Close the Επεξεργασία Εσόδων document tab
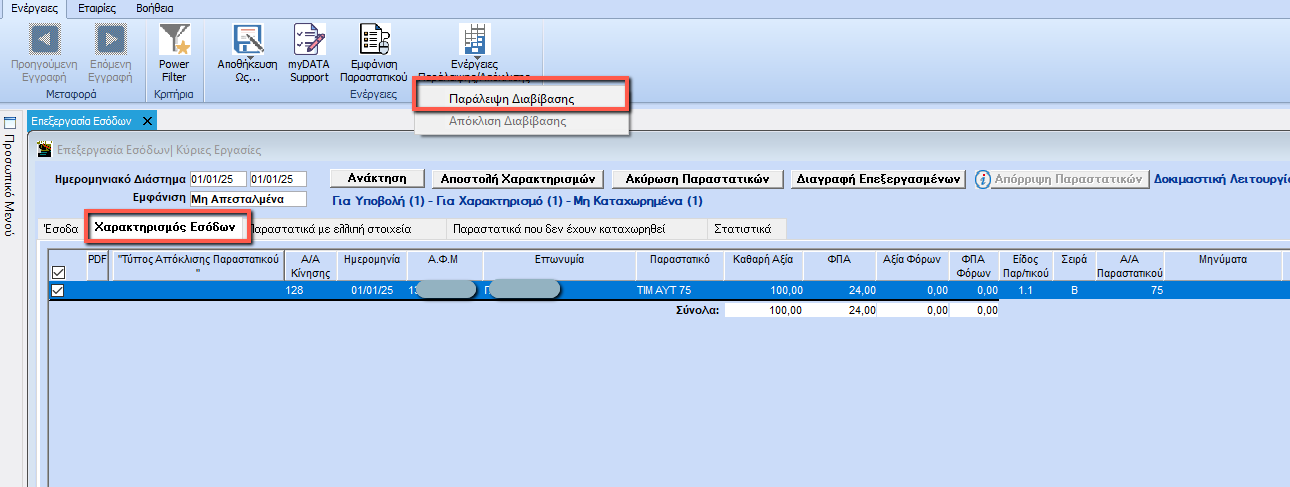 pyautogui.click(x=146, y=121)
